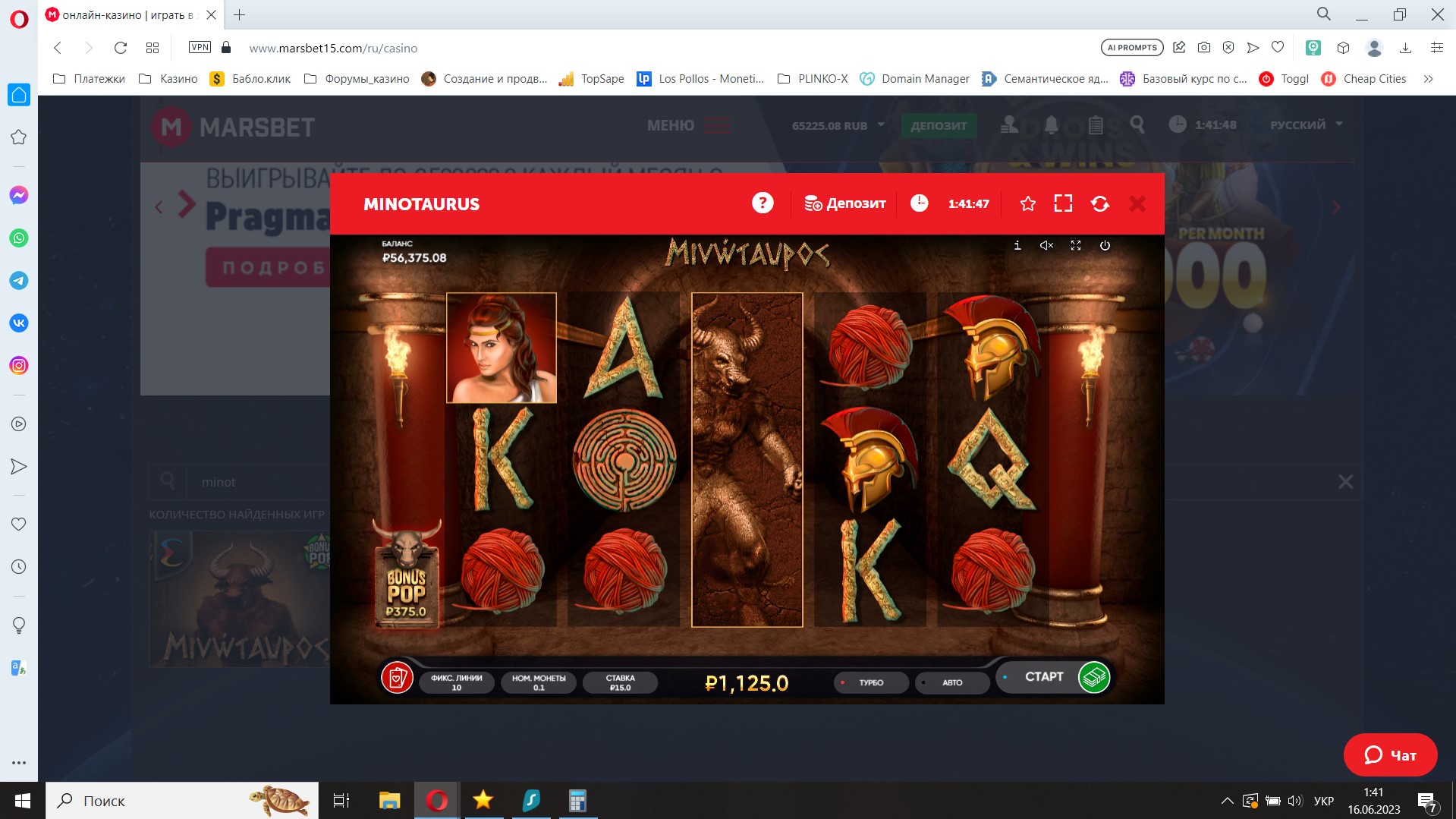The image size is (1456, 819).
Task: Change the fixed lines setting
Action: coord(457,682)
